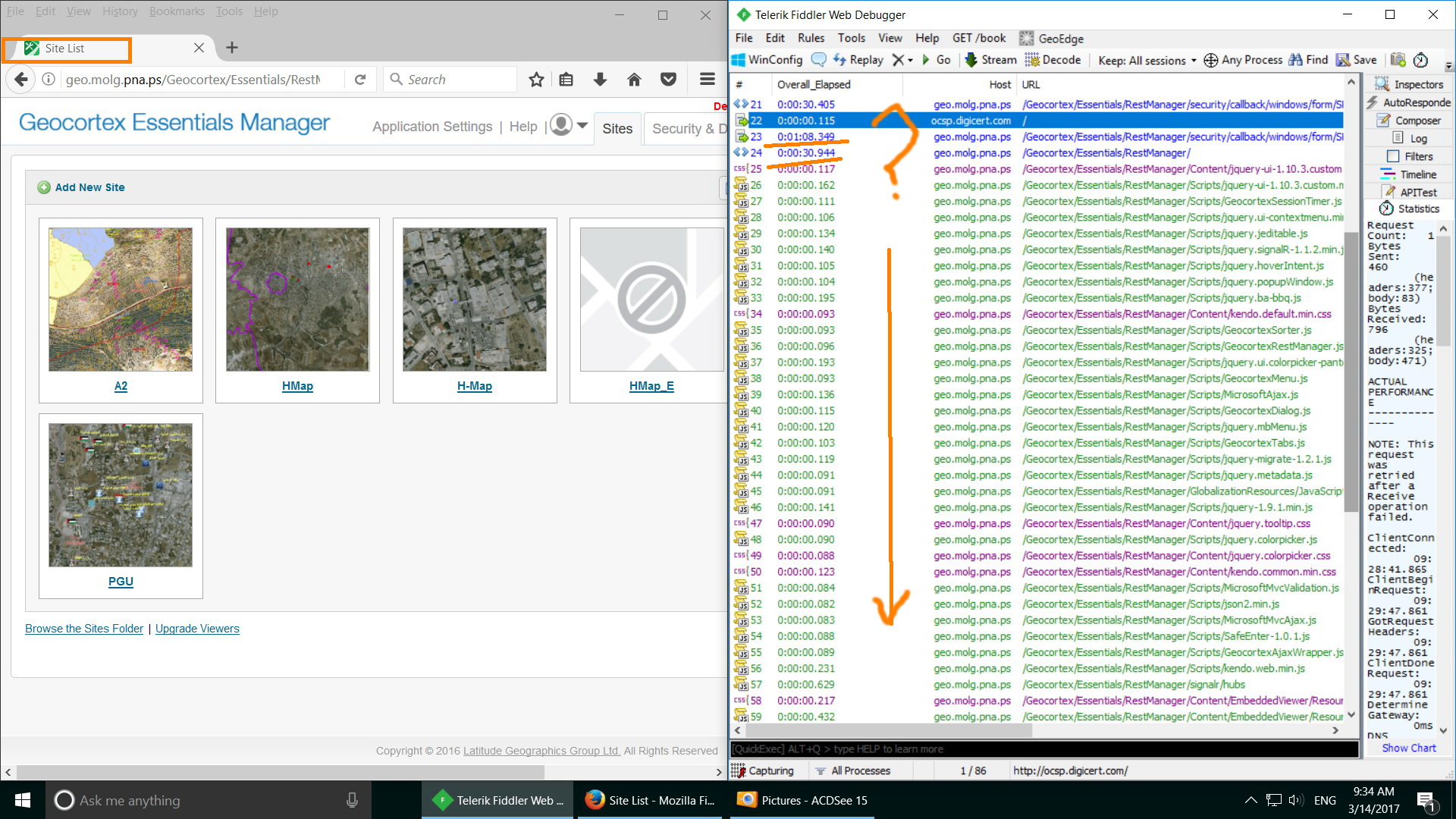Take a screenshot with Fiddler camera icon
This screenshot has width=1456, height=819.
(x=1398, y=60)
